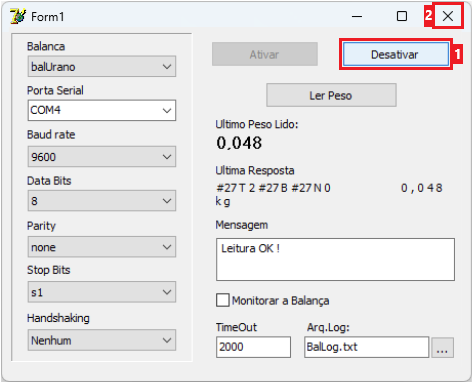Expand the Stop Bits s1 dropdown
473x382 pixels.
(102, 292)
